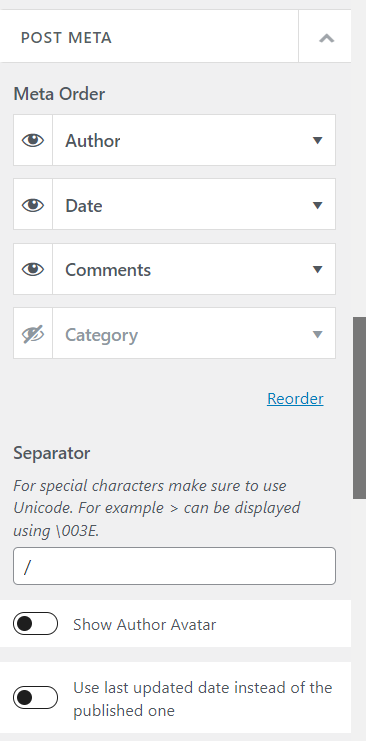366x741 pixels.
Task: Hide the Author meta item with eye icon
Action: 33,140
